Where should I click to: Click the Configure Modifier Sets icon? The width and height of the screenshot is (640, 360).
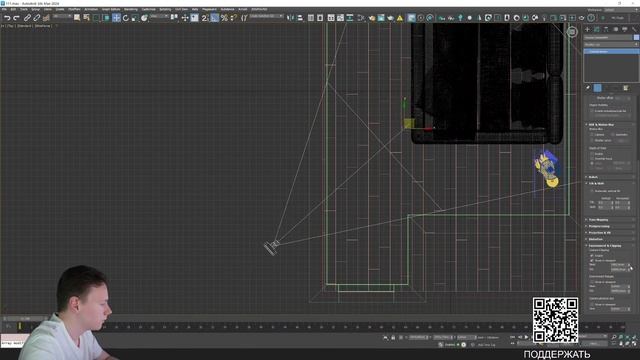pos(625,88)
